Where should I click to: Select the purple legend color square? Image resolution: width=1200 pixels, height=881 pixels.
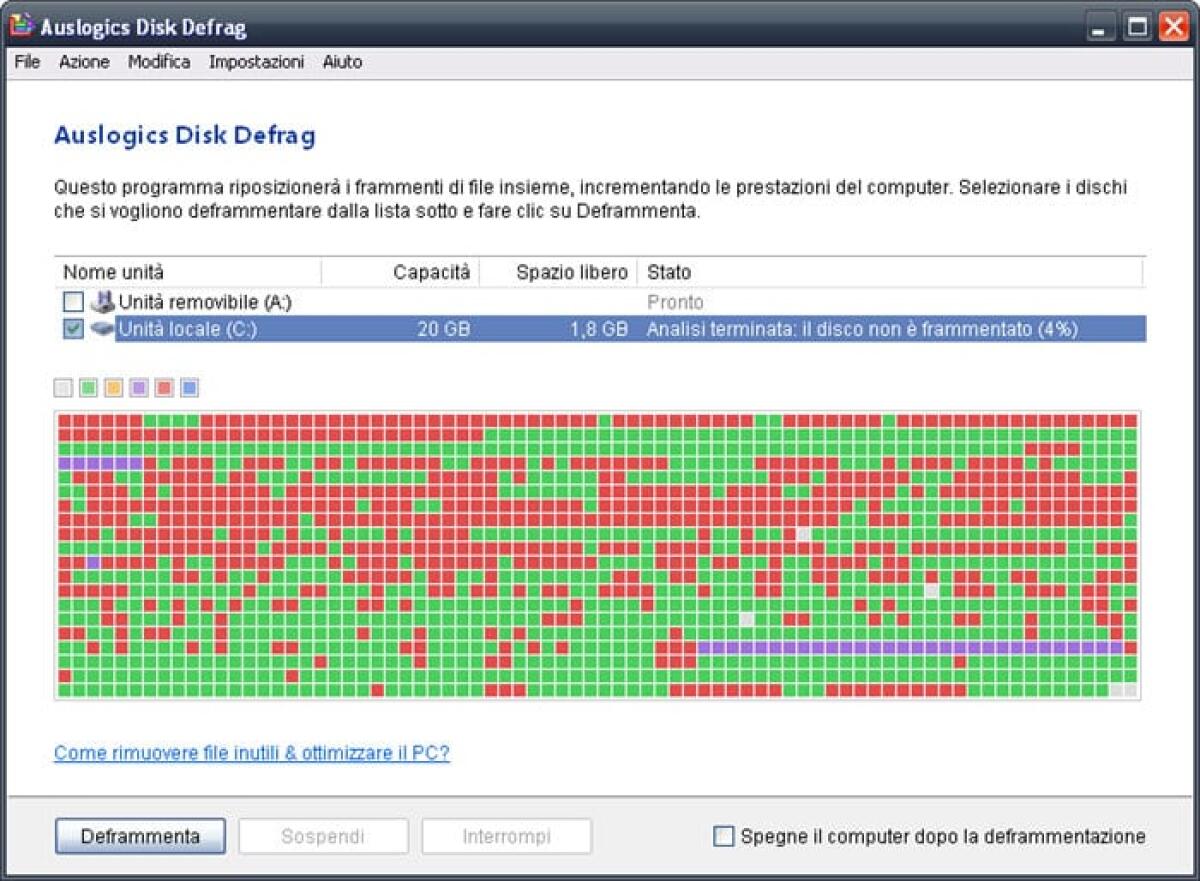(x=138, y=388)
